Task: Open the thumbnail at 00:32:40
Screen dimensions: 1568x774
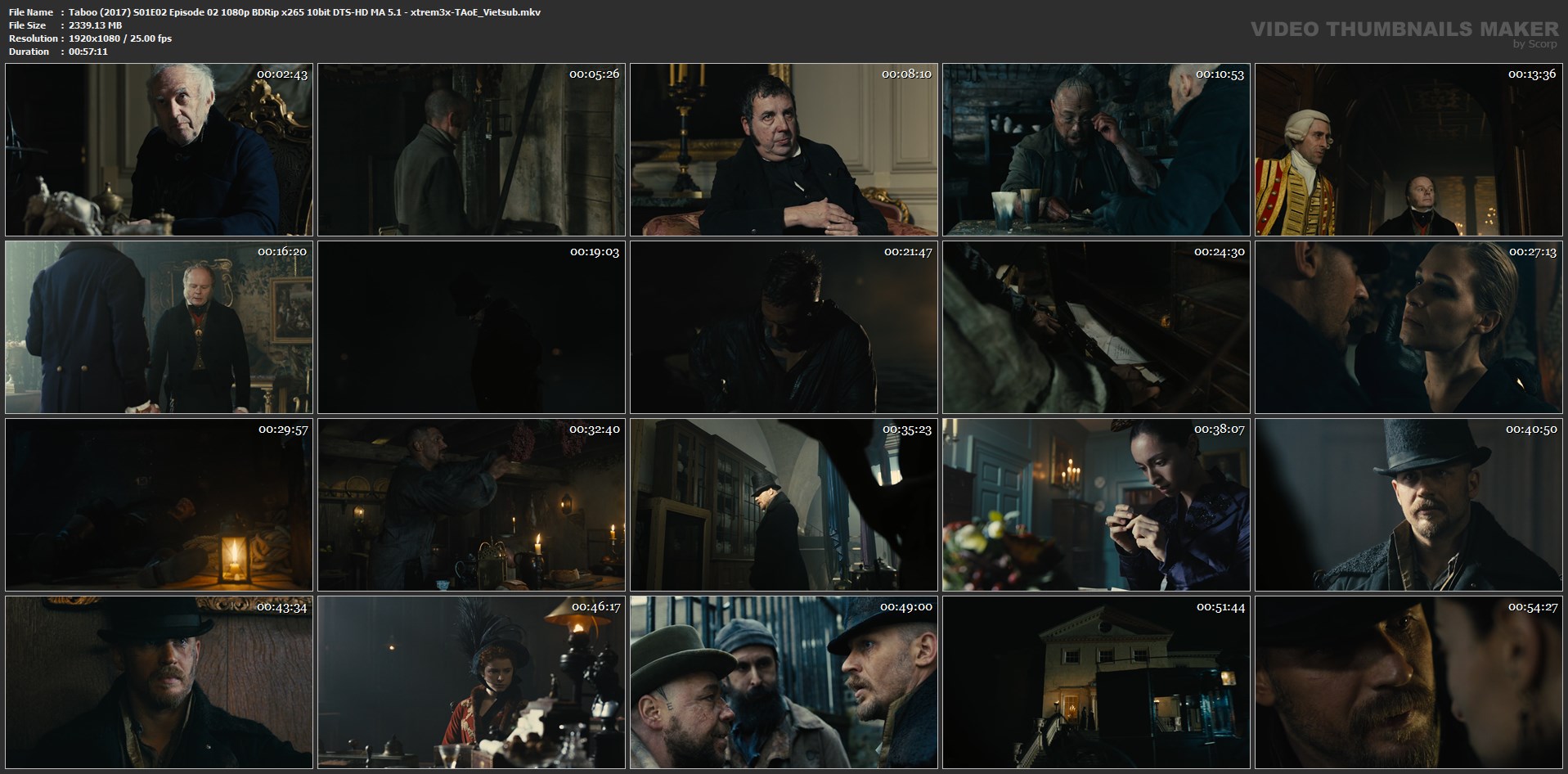Action: click(471, 505)
